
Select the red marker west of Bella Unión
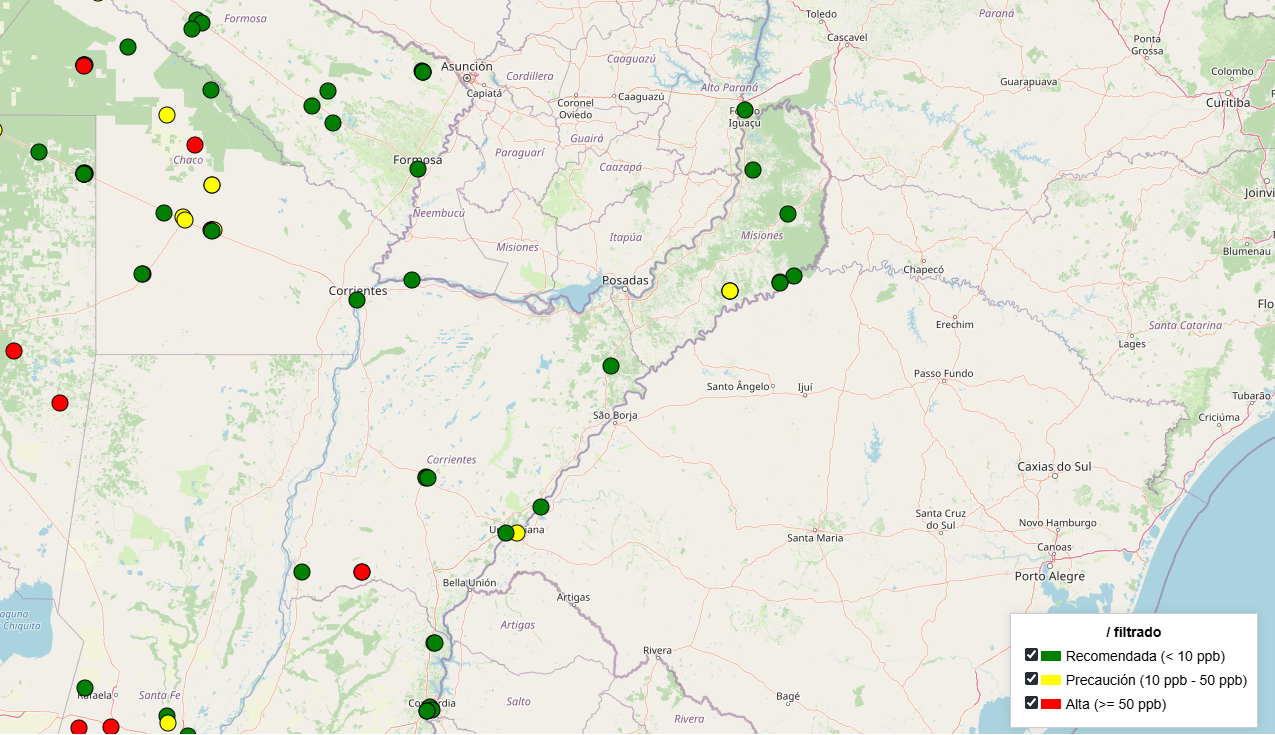click(362, 572)
